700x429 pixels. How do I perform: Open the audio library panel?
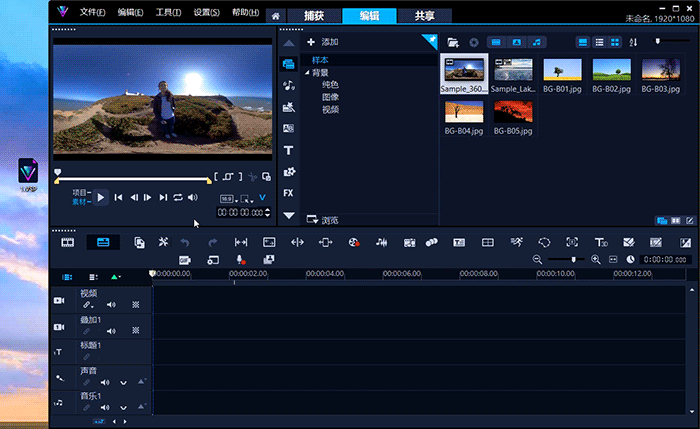coord(288,86)
